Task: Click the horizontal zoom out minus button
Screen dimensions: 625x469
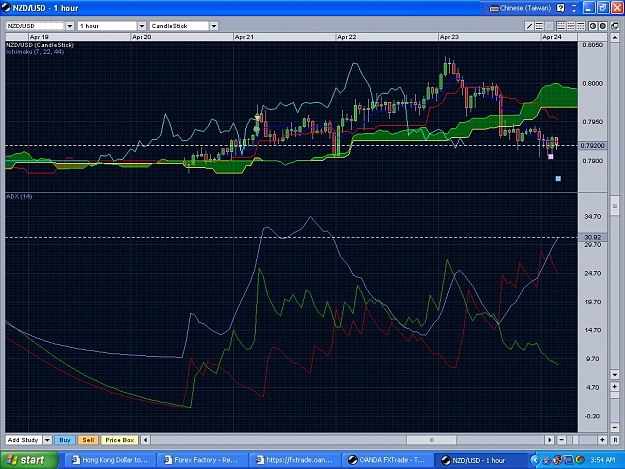Action: (561, 440)
